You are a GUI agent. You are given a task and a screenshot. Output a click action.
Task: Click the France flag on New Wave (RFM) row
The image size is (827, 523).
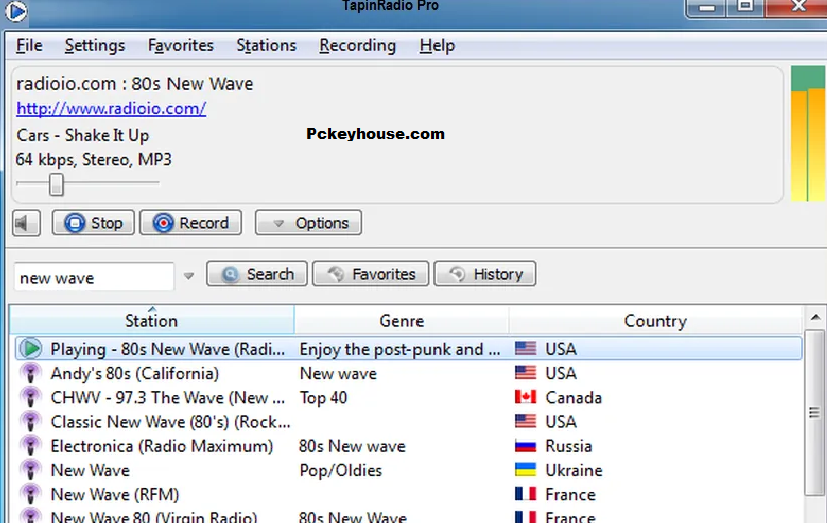[x=525, y=494]
